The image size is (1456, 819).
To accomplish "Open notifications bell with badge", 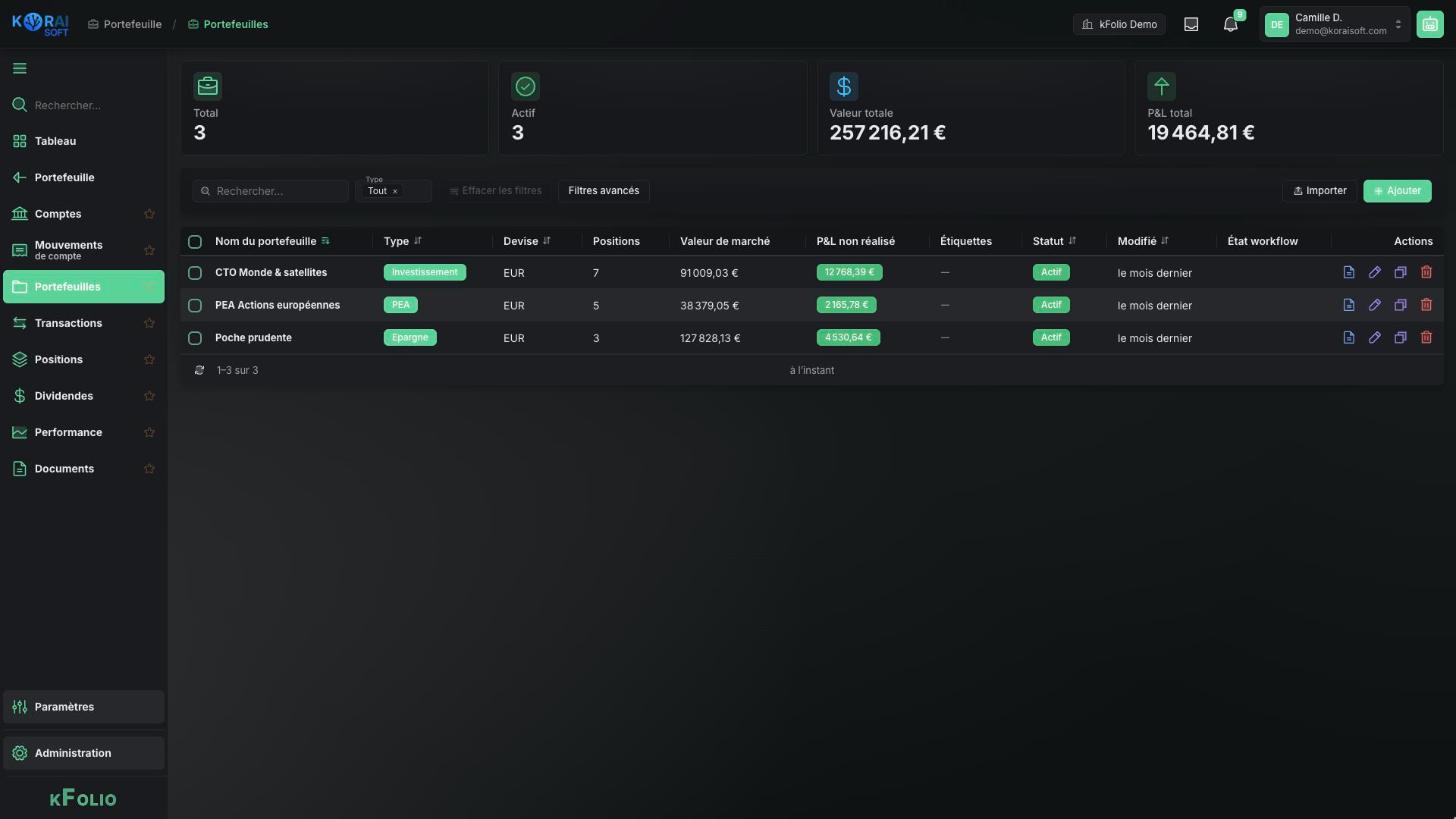I will coord(1231,24).
